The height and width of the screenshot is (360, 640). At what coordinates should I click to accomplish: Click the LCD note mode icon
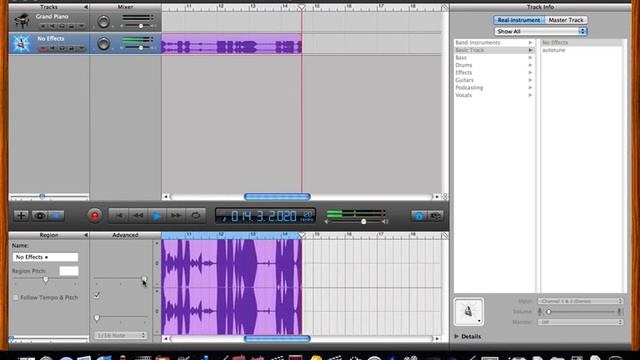tap(224, 218)
